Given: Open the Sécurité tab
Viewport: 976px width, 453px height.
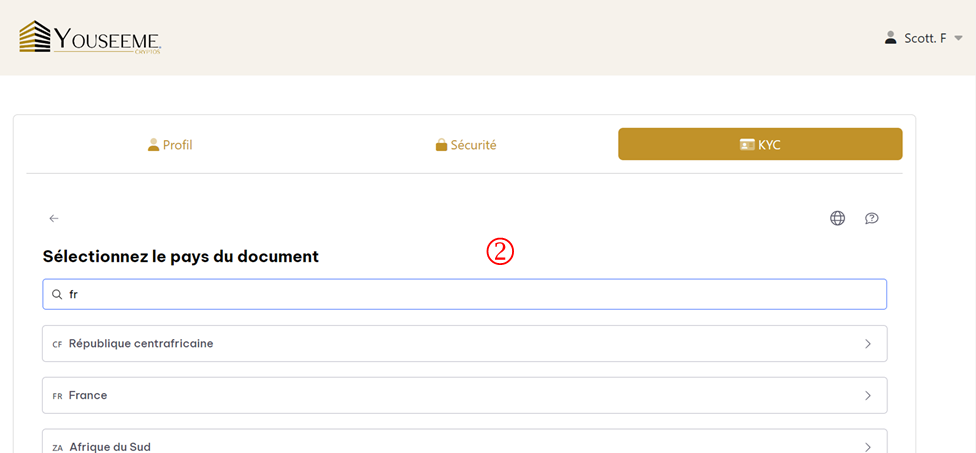Looking at the screenshot, I should 466,145.
